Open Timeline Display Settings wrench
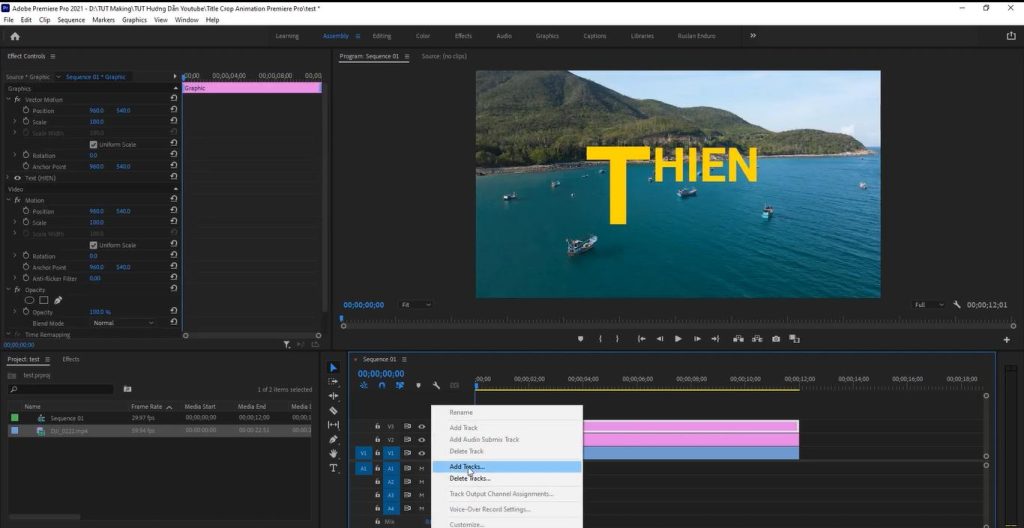Screen dimensions: 1024x528 [x=436, y=386]
